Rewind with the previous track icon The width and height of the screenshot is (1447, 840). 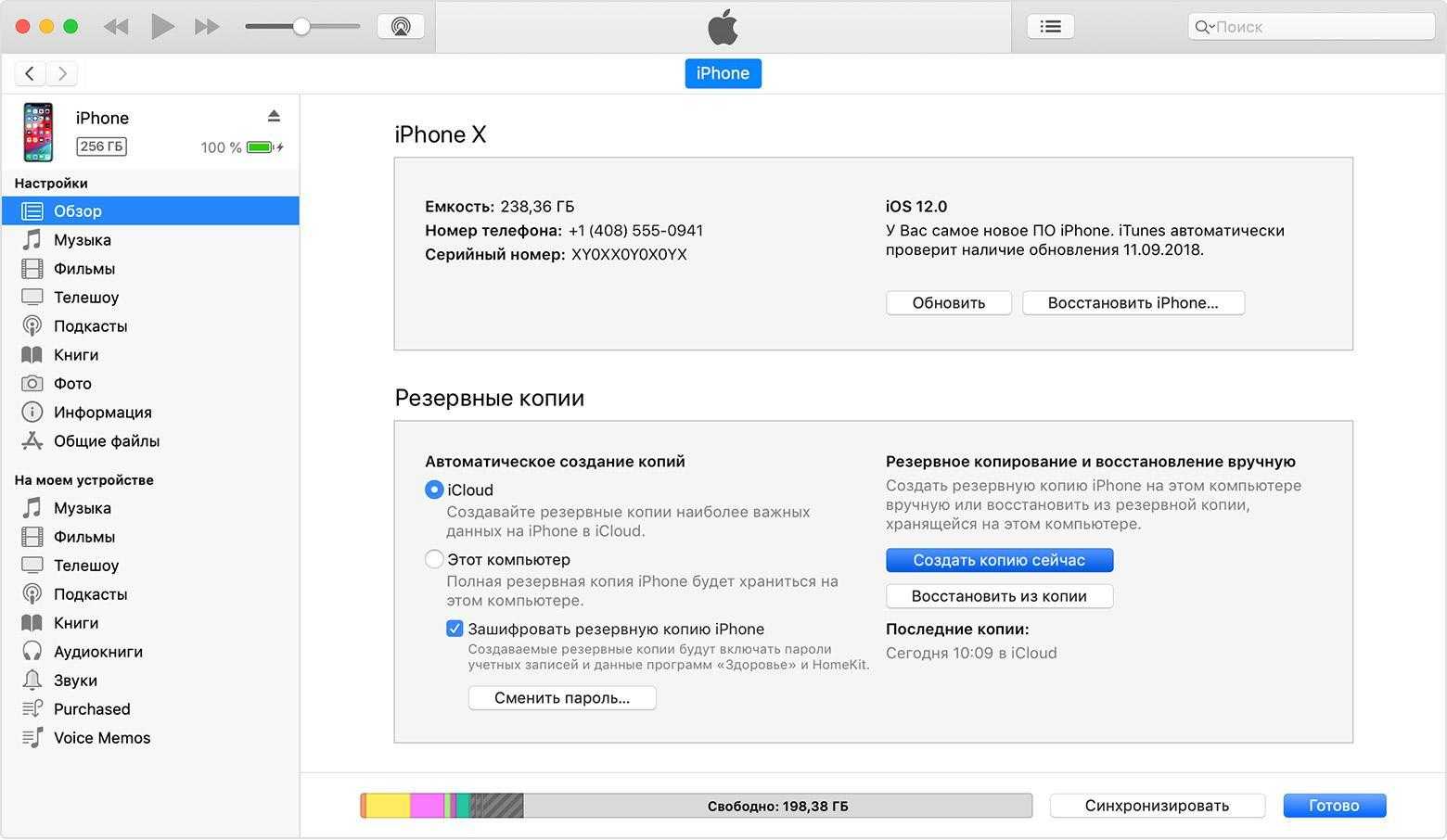click(116, 27)
